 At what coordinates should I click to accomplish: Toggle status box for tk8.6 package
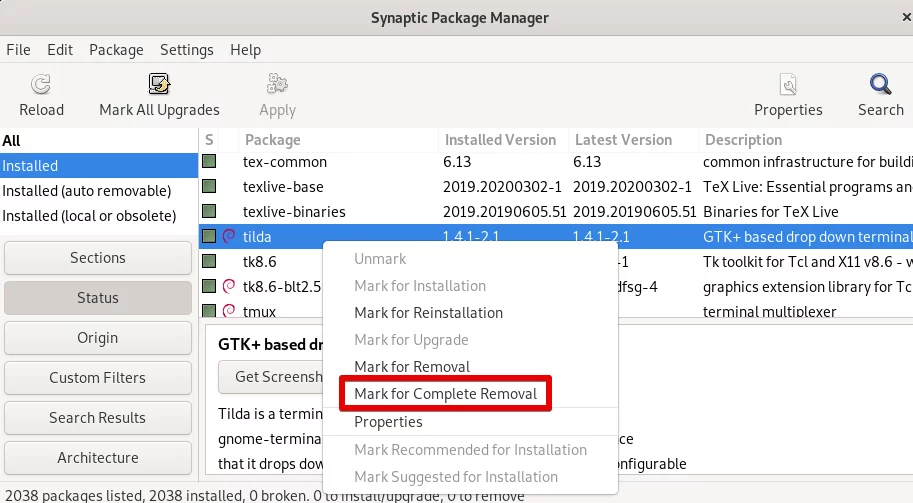pyautogui.click(x=209, y=261)
